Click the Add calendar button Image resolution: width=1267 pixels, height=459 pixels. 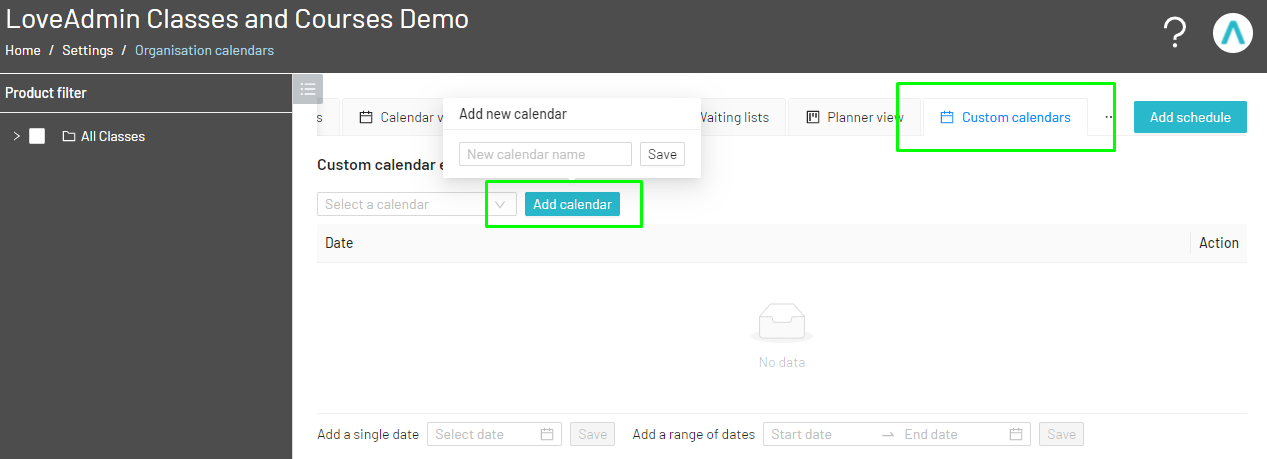[572, 204]
